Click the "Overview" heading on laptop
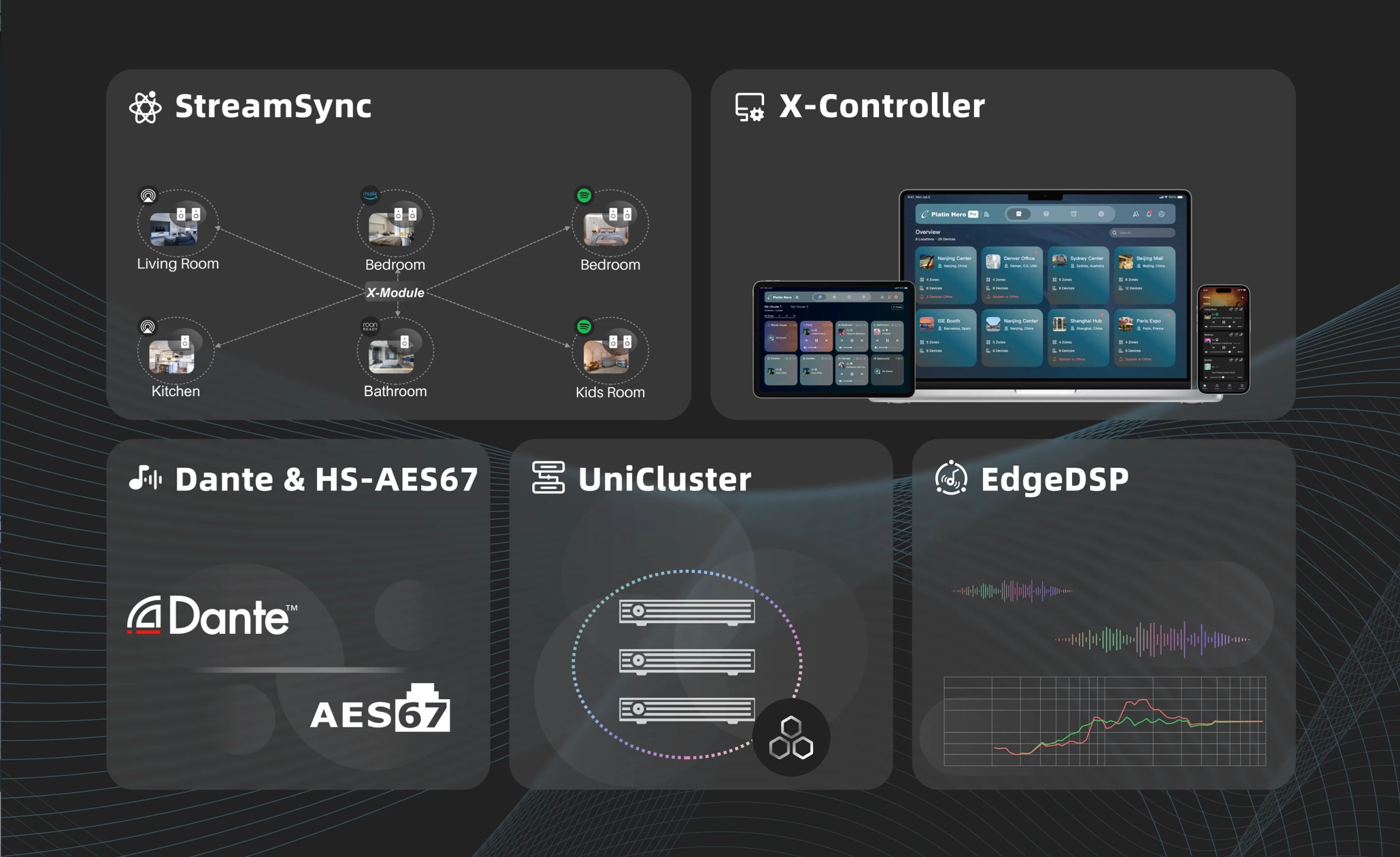1400x857 pixels. click(x=927, y=232)
